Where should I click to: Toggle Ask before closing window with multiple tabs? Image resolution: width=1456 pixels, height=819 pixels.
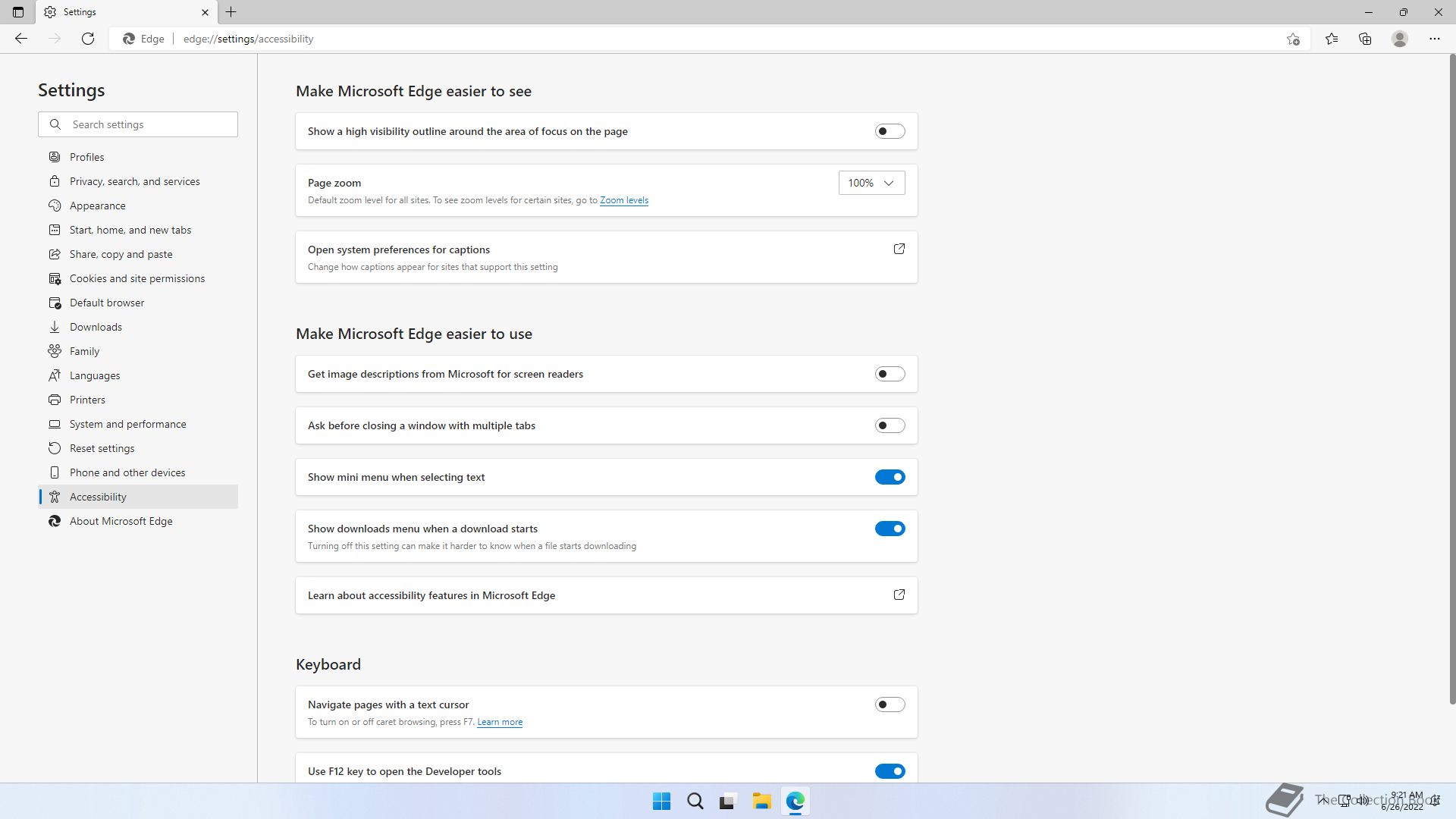pos(890,425)
